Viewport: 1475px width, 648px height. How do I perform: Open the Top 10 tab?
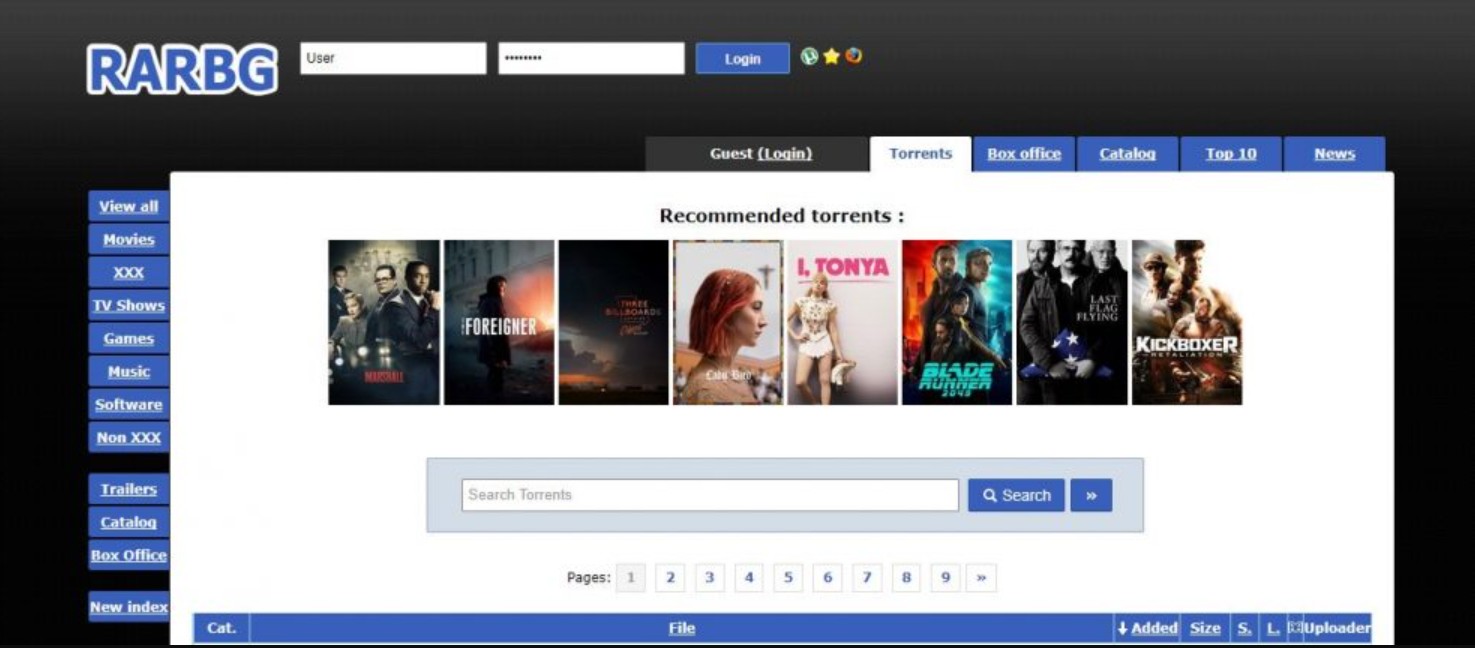pos(1231,154)
